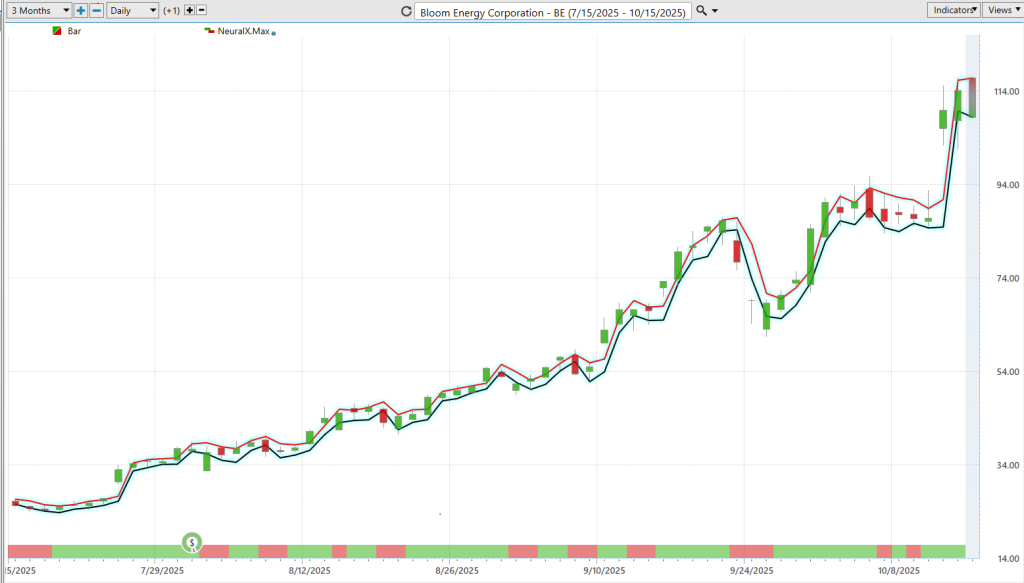The image size is (1024, 583).
Task: Click the blue plus zoom-in button
Action: pos(81,10)
